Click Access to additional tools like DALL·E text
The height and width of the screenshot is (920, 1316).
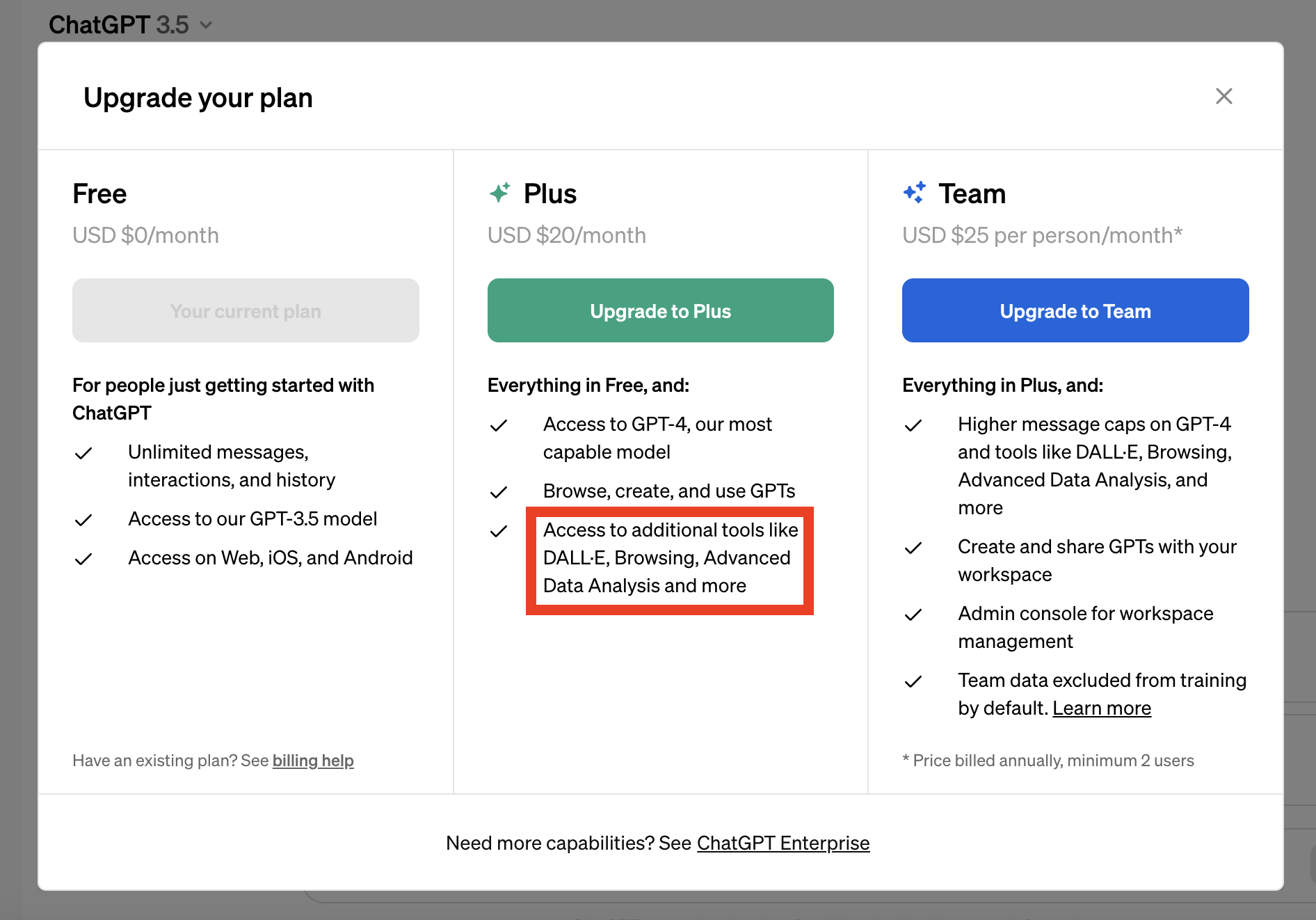(x=671, y=558)
